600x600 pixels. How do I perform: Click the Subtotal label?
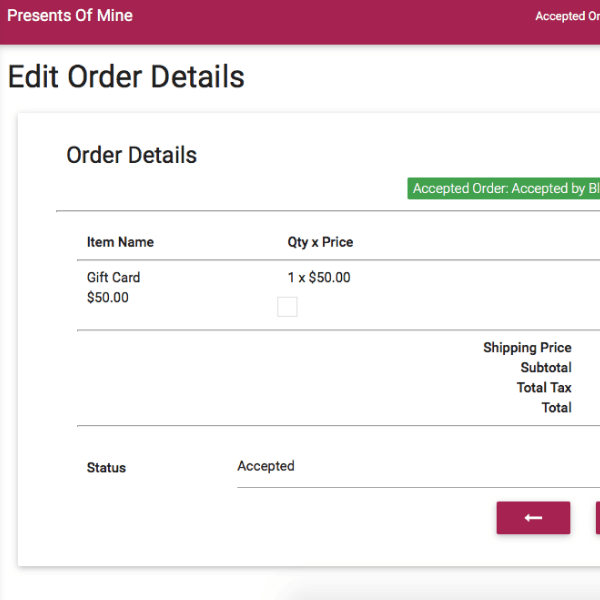(545, 368)
